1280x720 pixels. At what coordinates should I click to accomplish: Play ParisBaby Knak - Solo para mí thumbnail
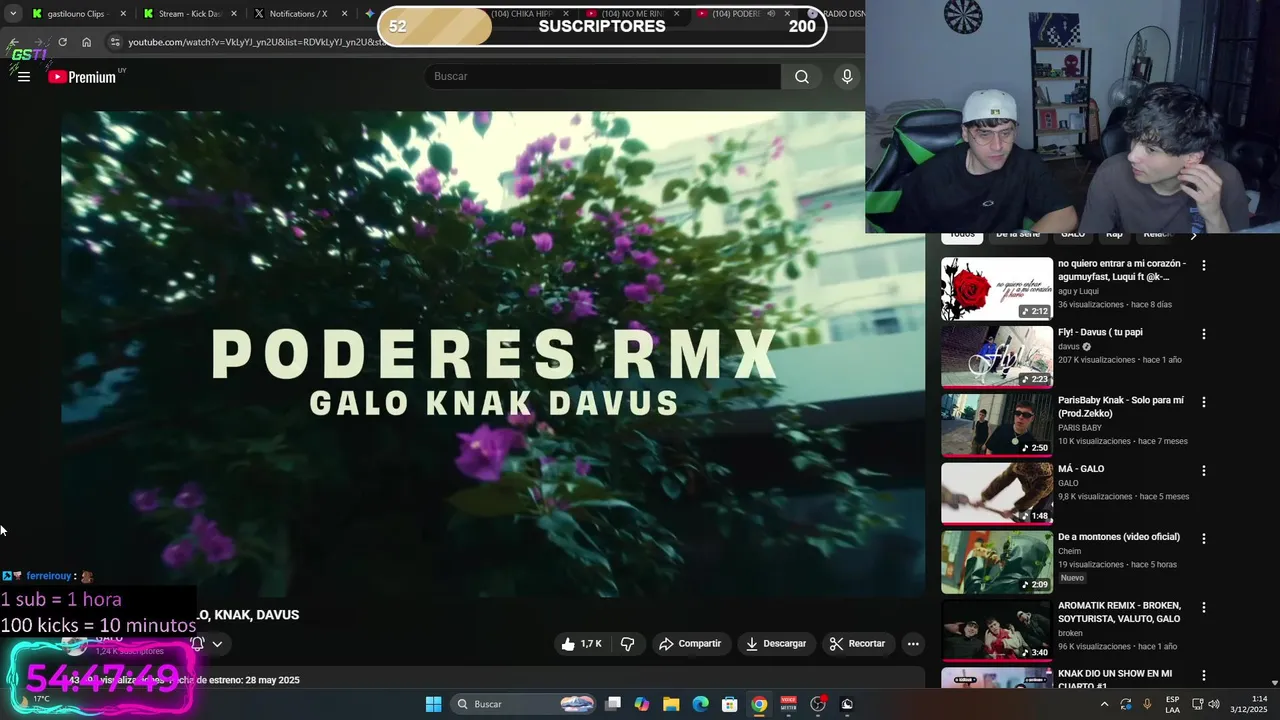(x=997, y=425)
